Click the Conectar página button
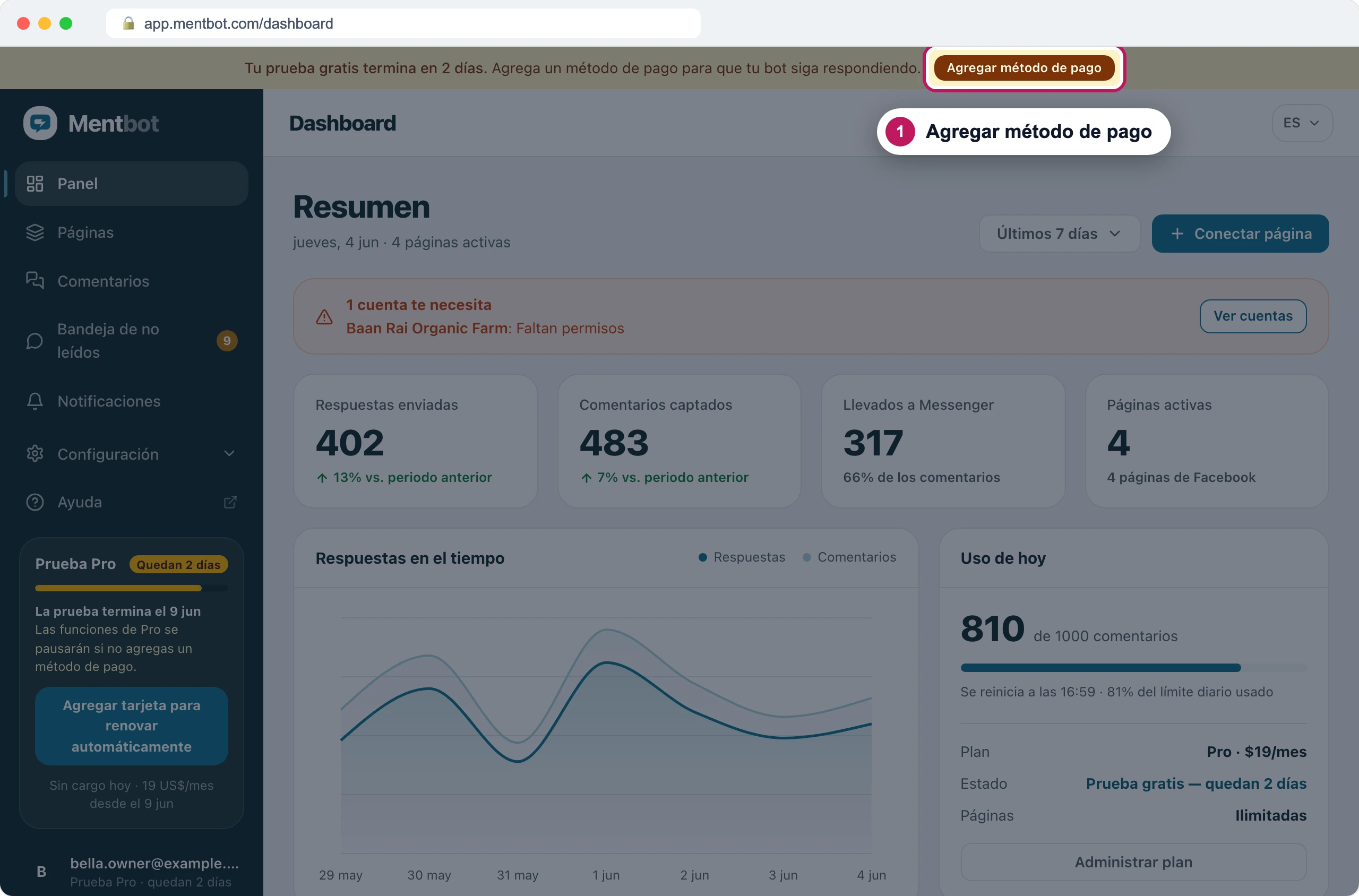Viewport: 1359px width, 896px height. 1240,234
